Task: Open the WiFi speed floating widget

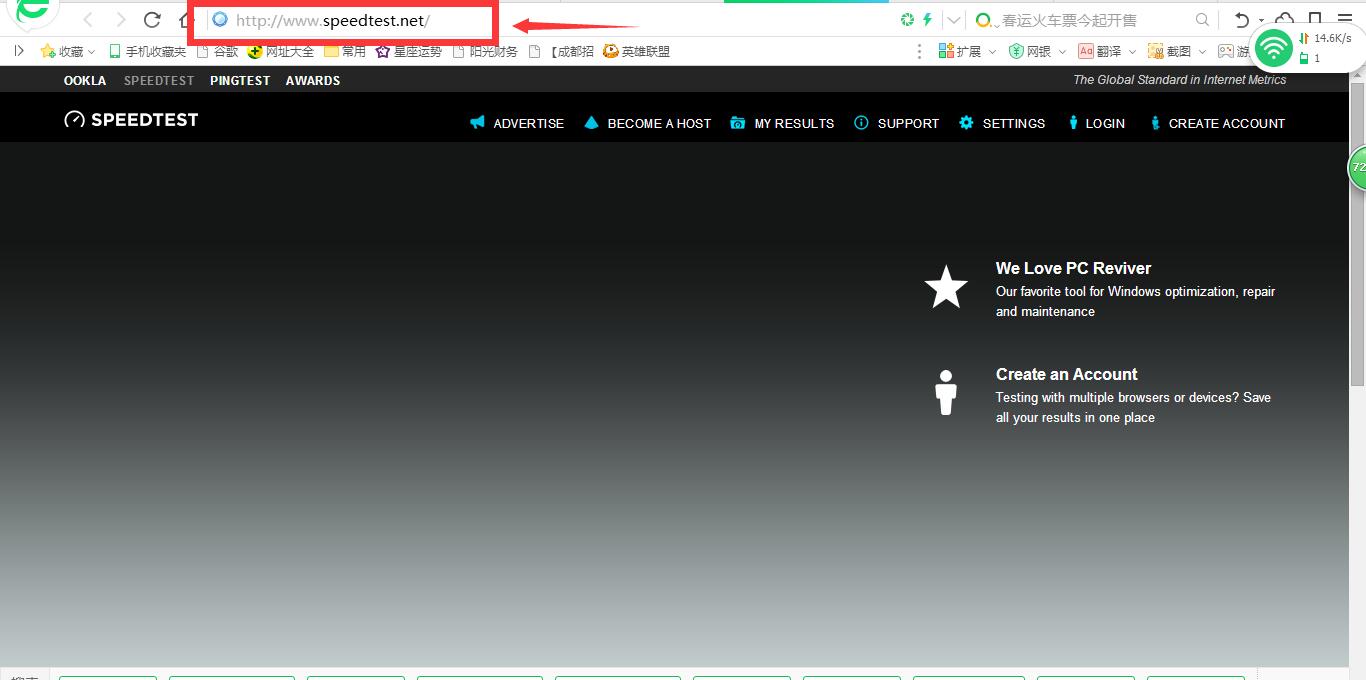Action: 1273,47
